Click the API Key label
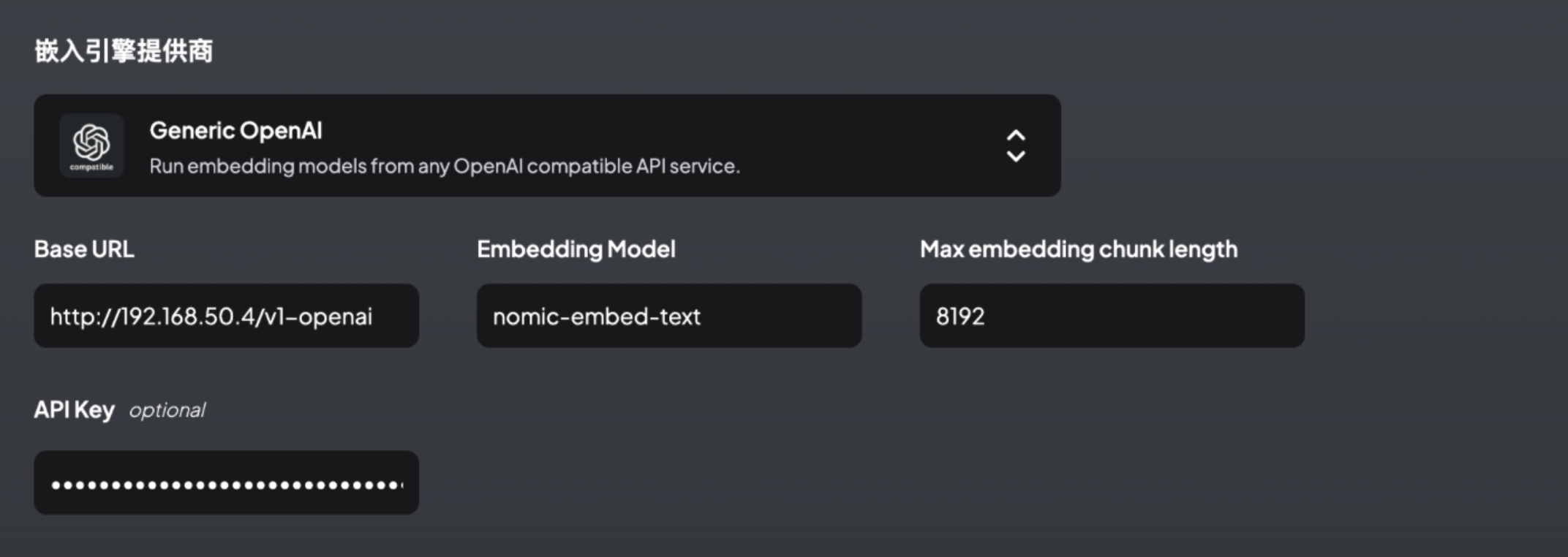The width and height of the screenshot is (1568, 557). click(74, 409)
